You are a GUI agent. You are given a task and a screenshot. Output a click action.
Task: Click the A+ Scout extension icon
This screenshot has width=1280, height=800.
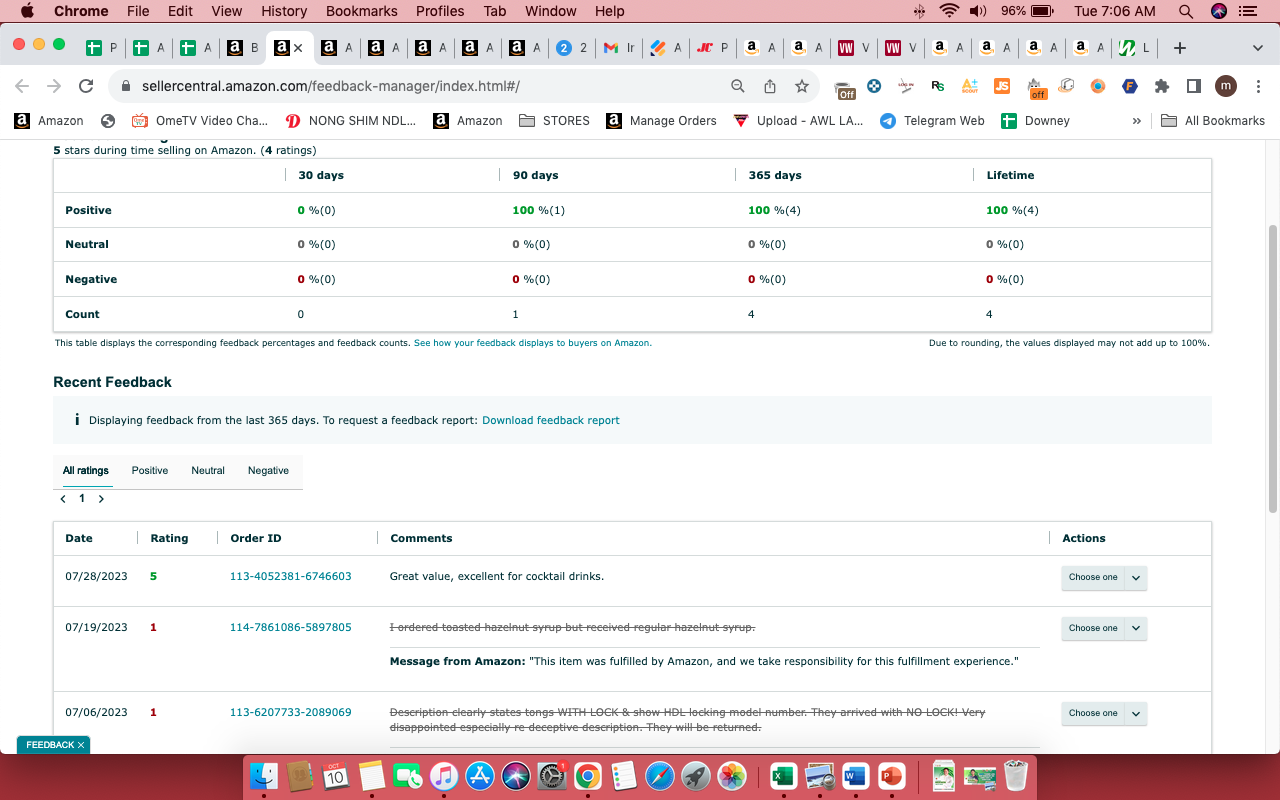tap(969, 86)
